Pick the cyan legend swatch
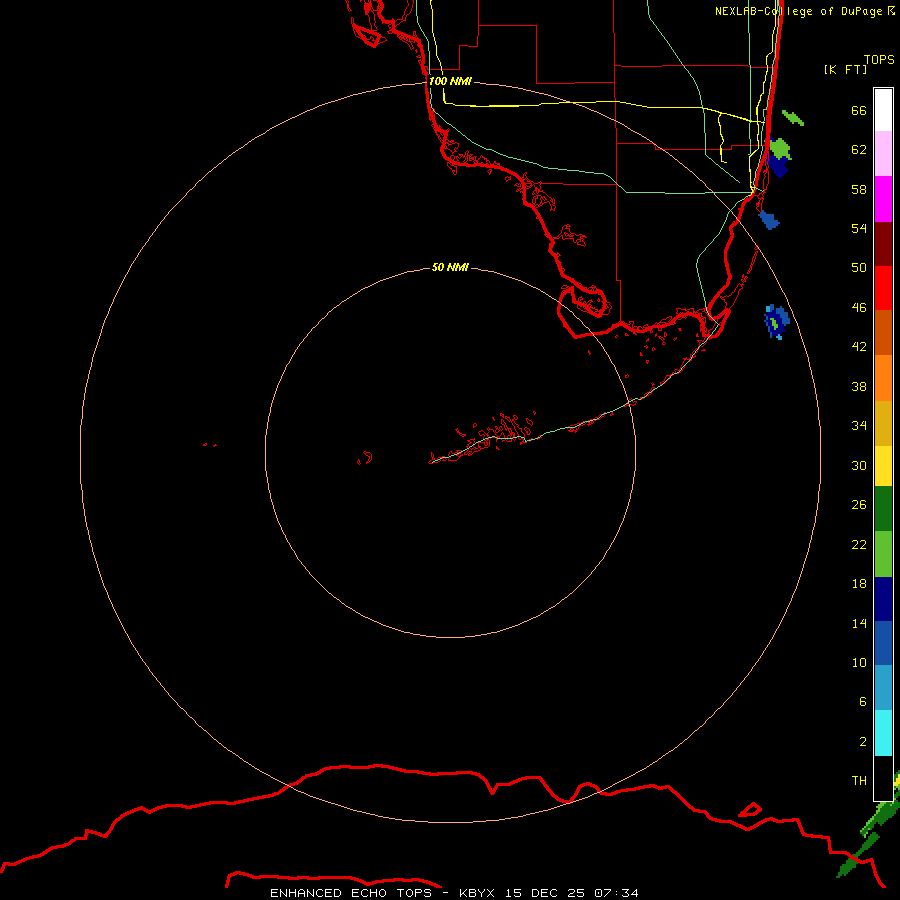The width and height of the screenshot is (900, 900). click(883, 733)
